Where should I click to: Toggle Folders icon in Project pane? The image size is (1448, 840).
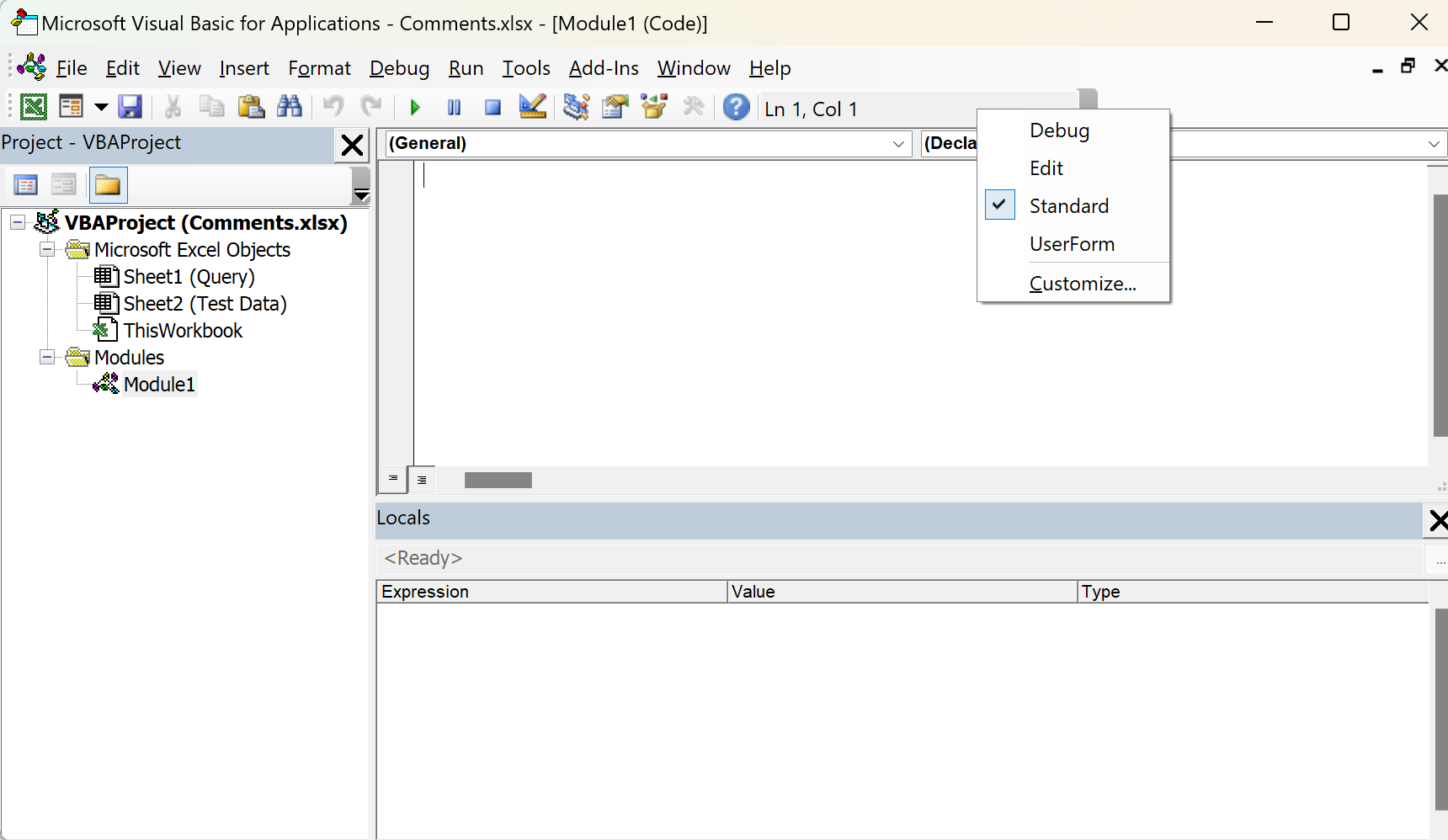coord(108,185)
